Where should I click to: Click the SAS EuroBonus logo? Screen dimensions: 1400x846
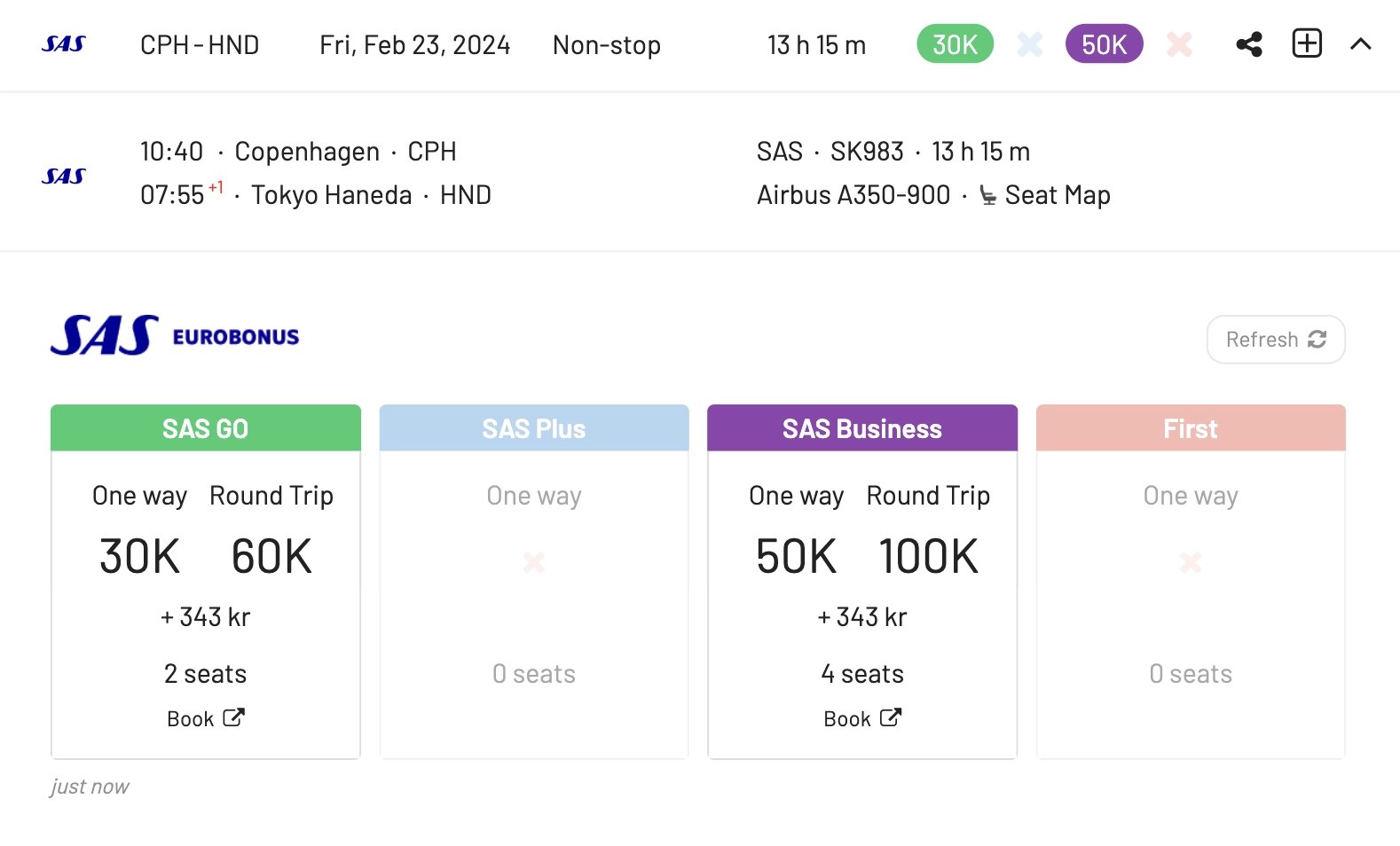pyautogui.click(x=175, y=336)
